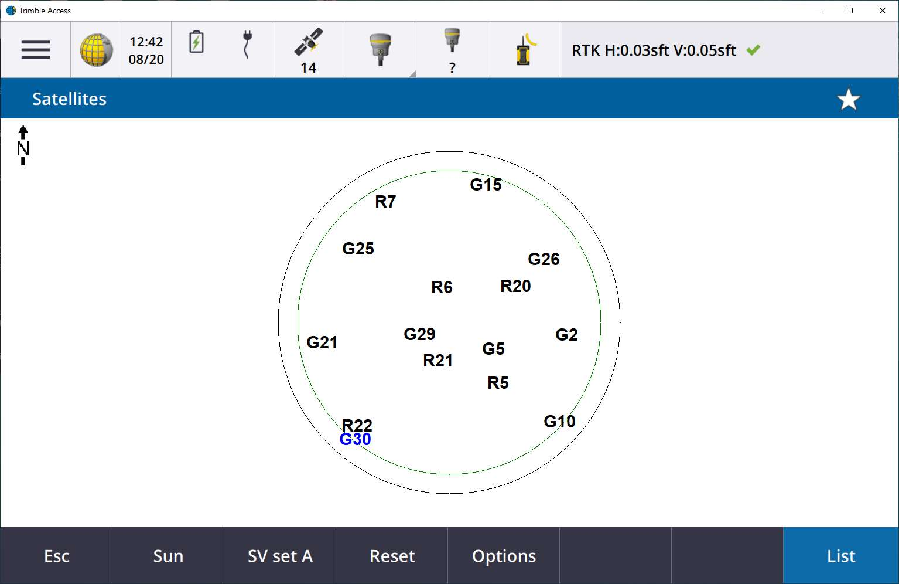The width and height of the screenshot is (899, 584).
Task: Click the north arrow indicator
Action: tap(23, 145)
